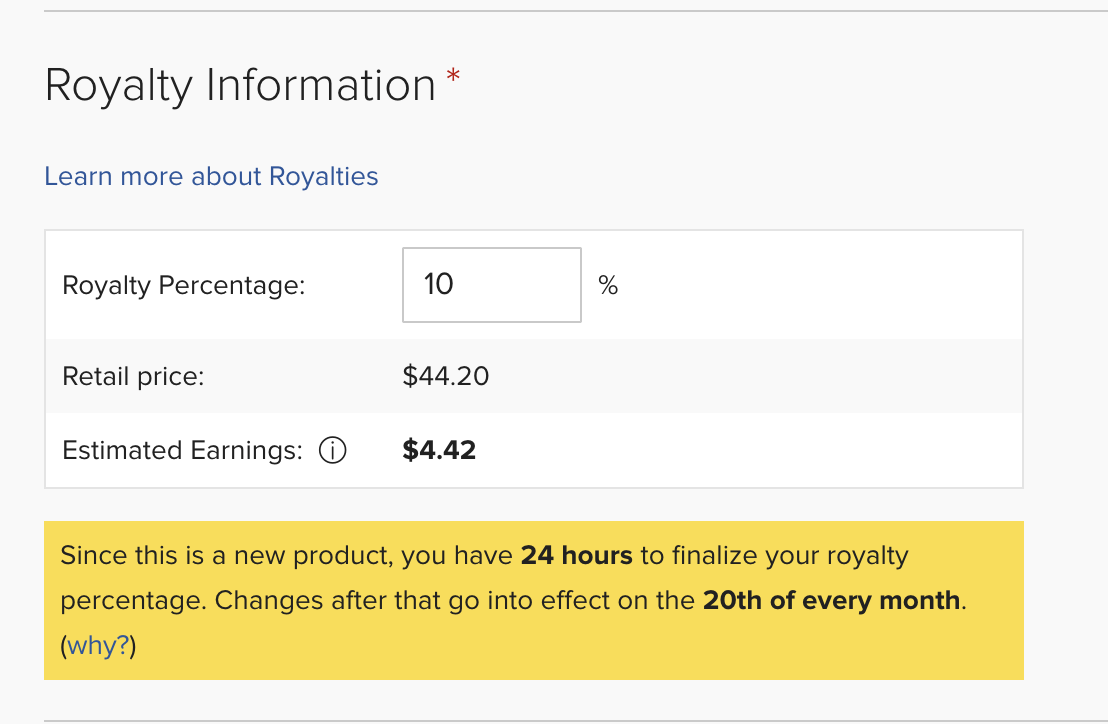Click the Royalty Information heading
Viewport: 1108px width, 724px height.
pos(240,86)
